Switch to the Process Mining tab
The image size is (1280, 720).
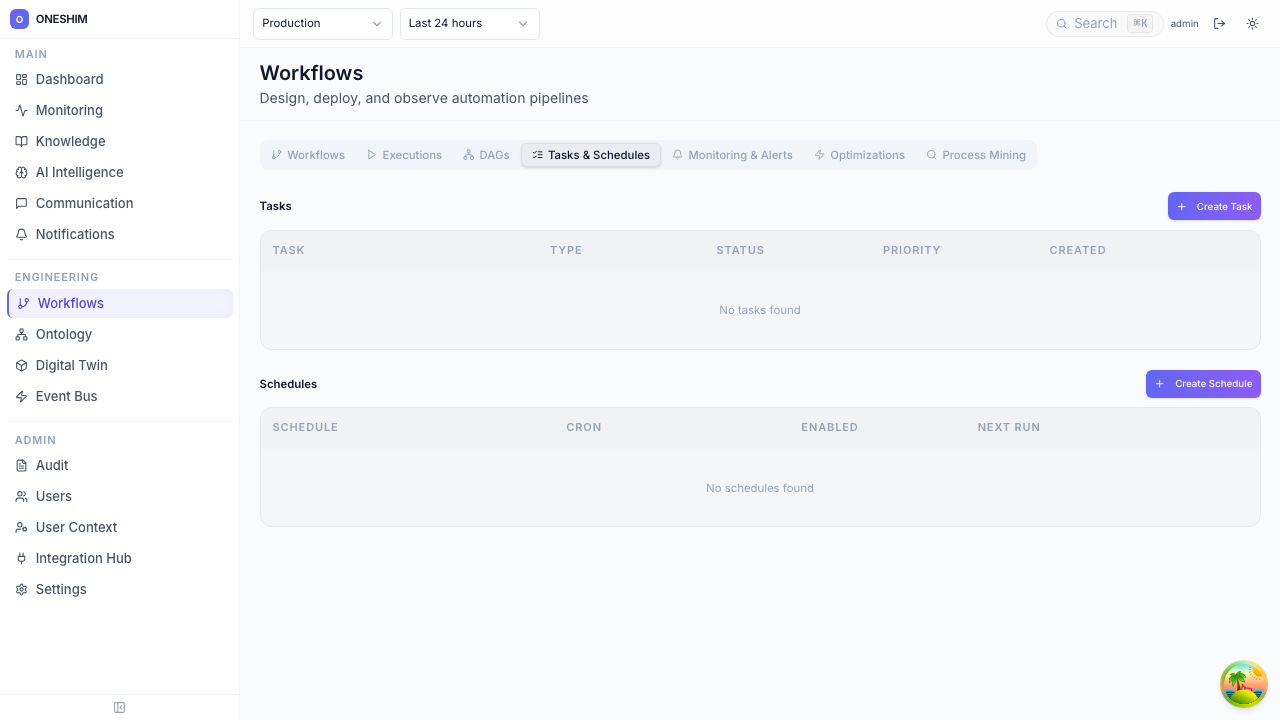[x=976, y=155]
